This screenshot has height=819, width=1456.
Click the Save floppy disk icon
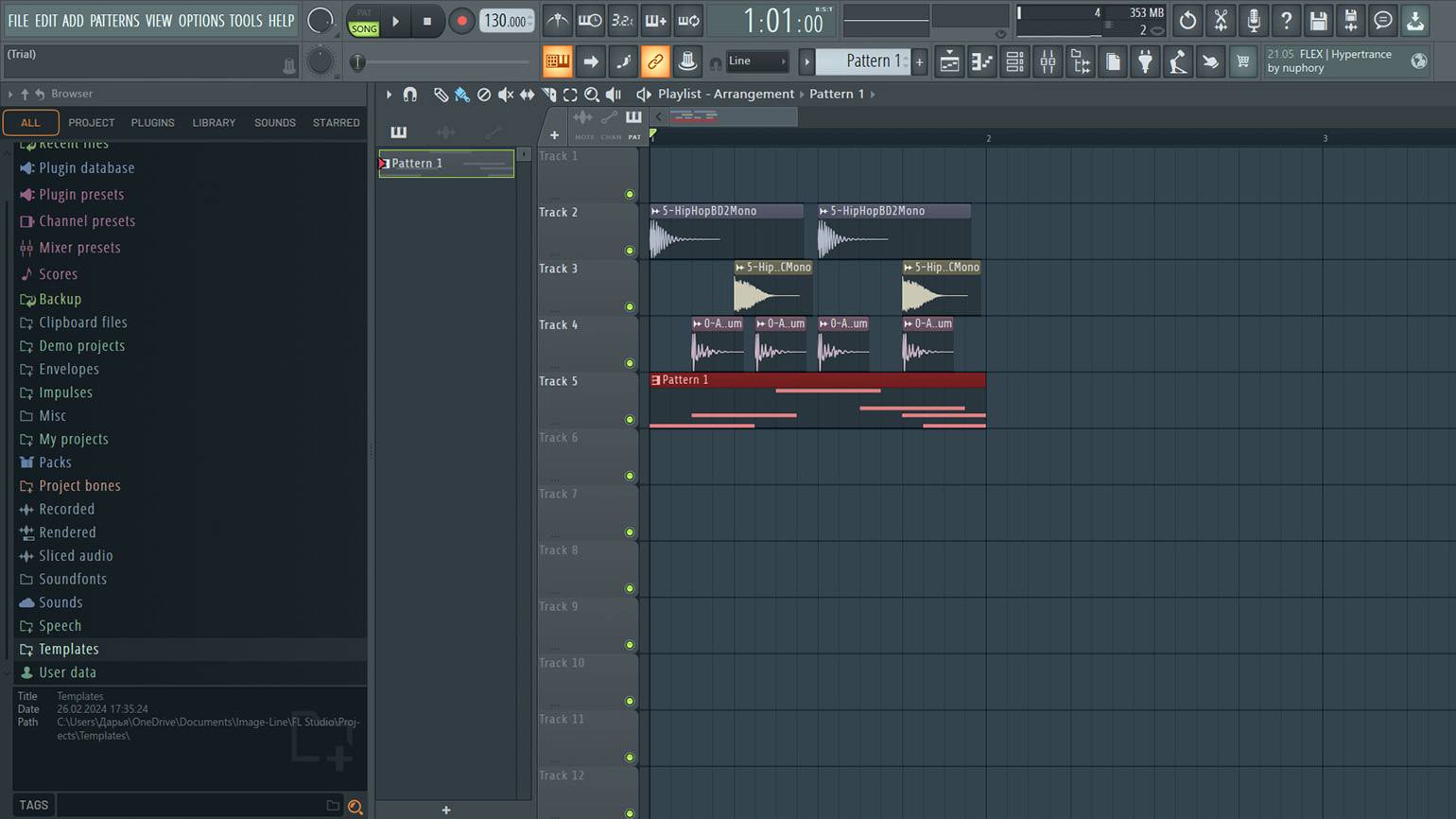(x=1318, y=20)
